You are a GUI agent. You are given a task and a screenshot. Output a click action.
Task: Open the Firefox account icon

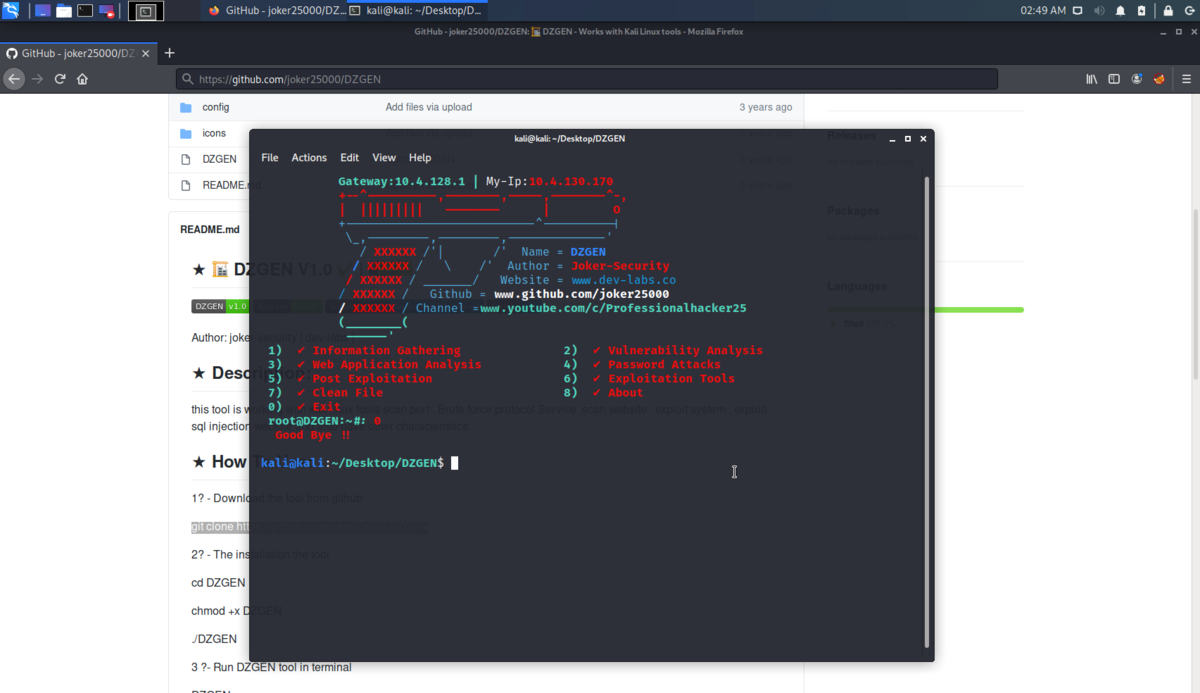1137,79
